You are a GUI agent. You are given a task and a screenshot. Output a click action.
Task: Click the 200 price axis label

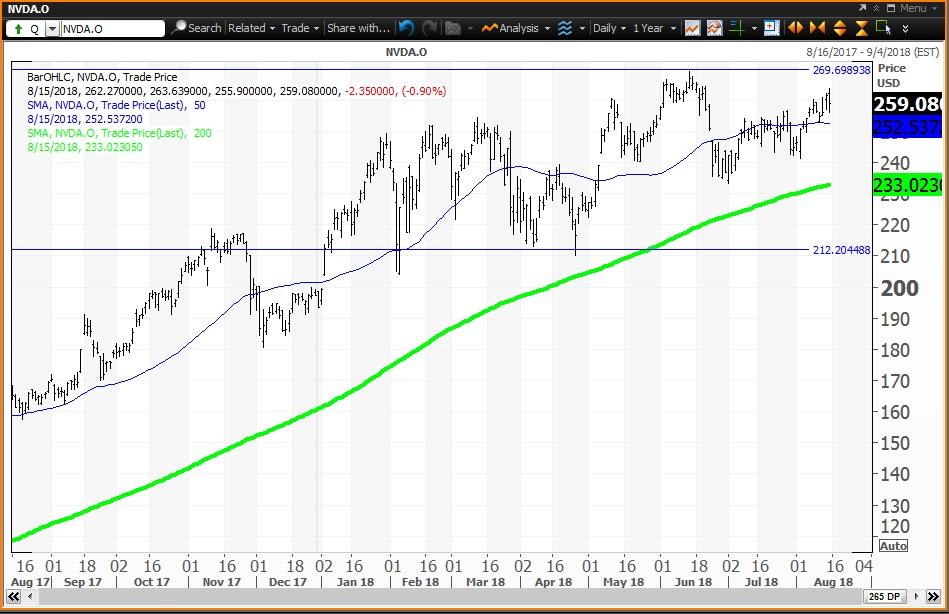pos(899,288)
